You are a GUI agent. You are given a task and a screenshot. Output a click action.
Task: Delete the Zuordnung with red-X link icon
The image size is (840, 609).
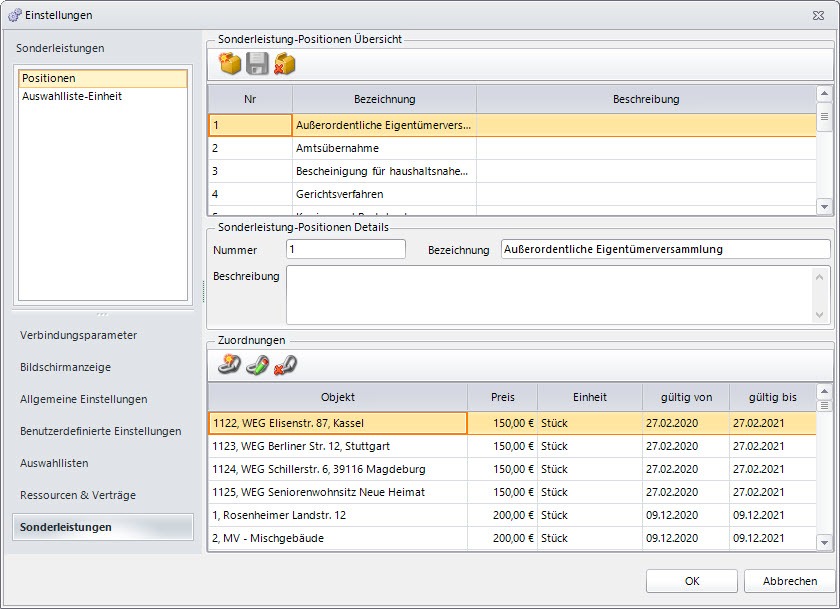tap(285, 365)
